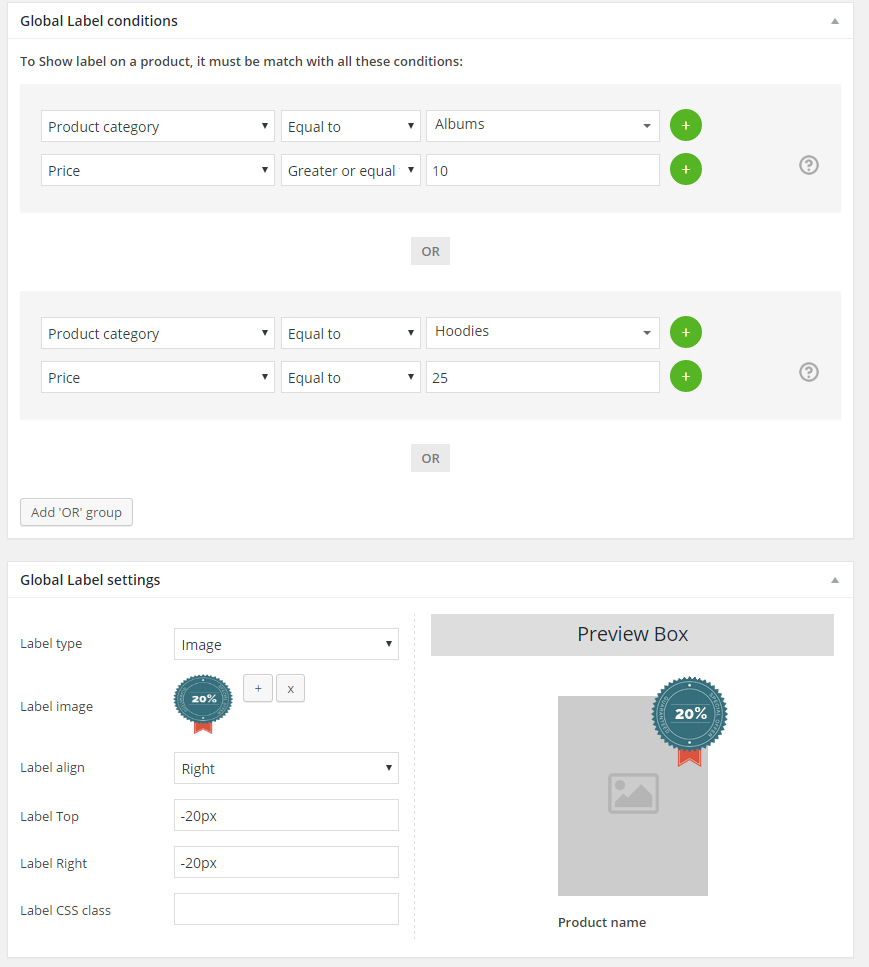Screen dimensions: 869x967
Task: Click Add 'OR' group button
Action: click(76, 512)
